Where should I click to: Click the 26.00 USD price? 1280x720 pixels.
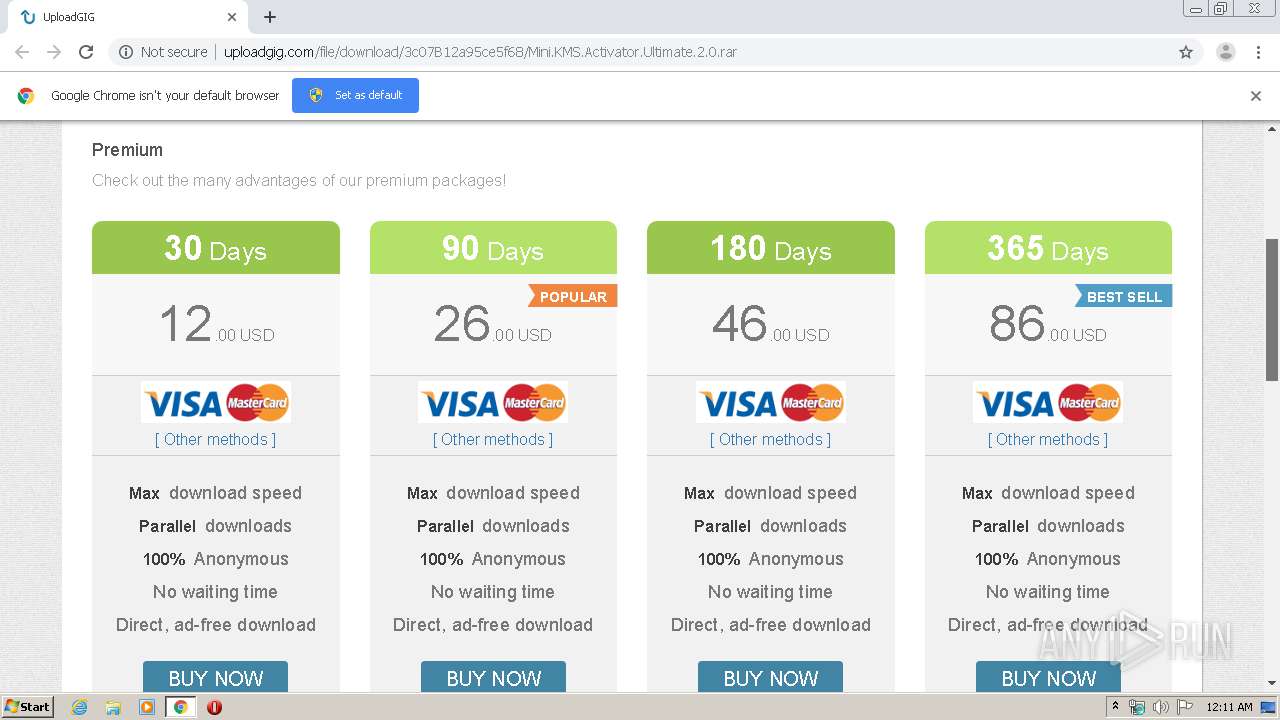(493, 325)
